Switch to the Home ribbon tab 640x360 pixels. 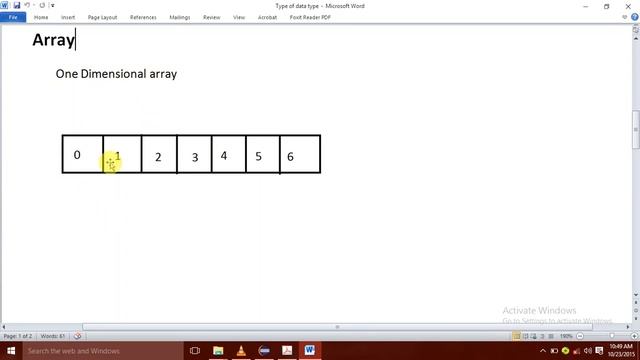pos(41,17)
